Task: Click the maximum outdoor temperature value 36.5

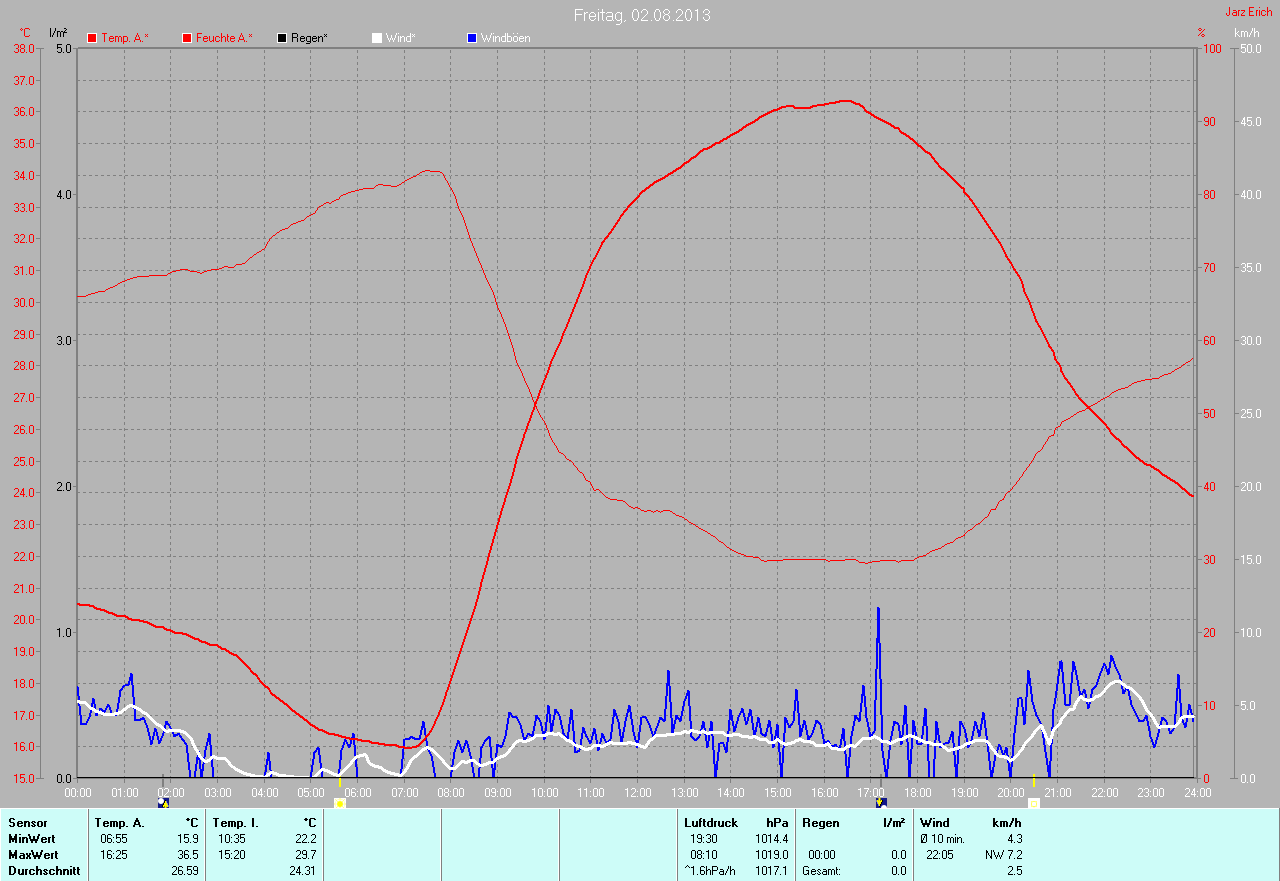Action: pos(187,855)
